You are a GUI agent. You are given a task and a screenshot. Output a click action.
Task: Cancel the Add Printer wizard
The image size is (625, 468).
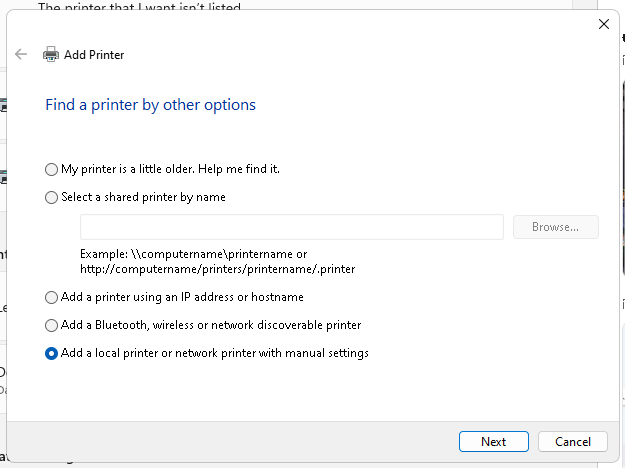(572, 441)
